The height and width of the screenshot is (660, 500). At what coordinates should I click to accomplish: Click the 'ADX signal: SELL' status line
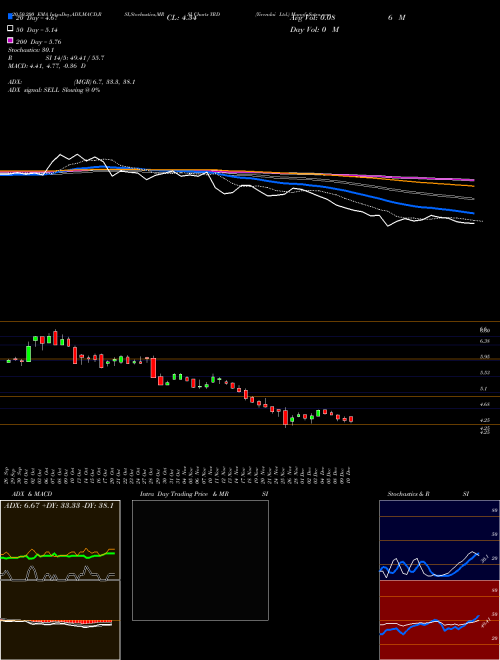54,90
